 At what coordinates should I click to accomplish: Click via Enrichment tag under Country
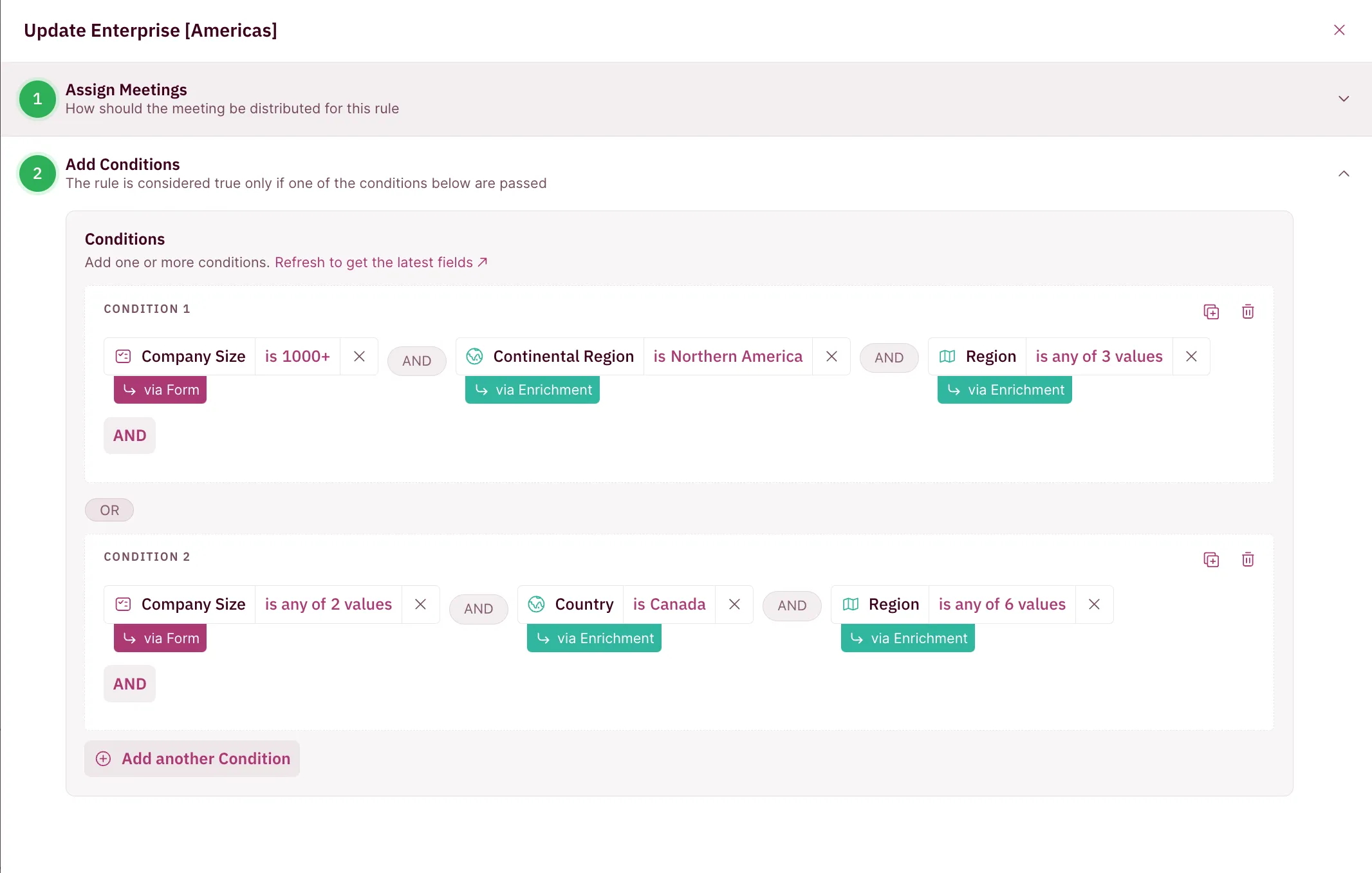pos(594,638)
